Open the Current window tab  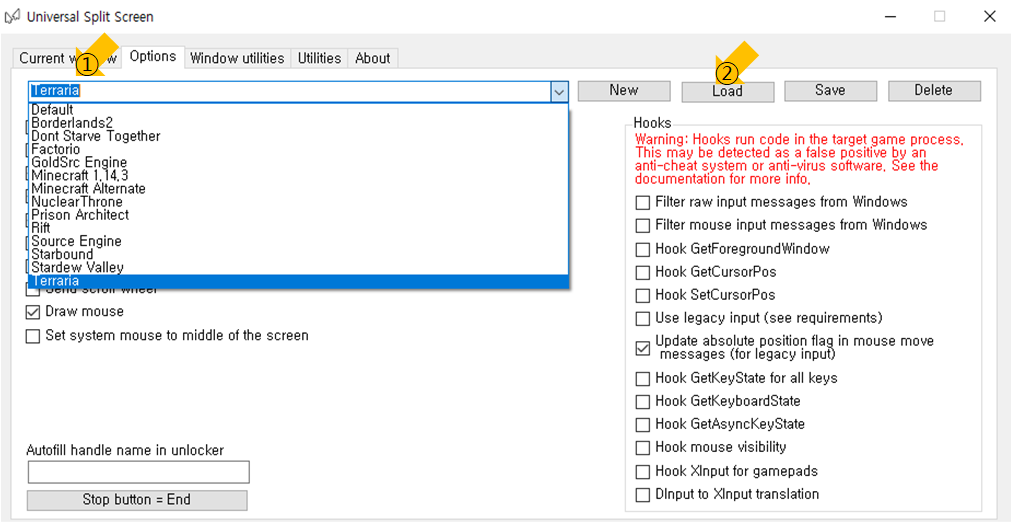pos(67,58)
